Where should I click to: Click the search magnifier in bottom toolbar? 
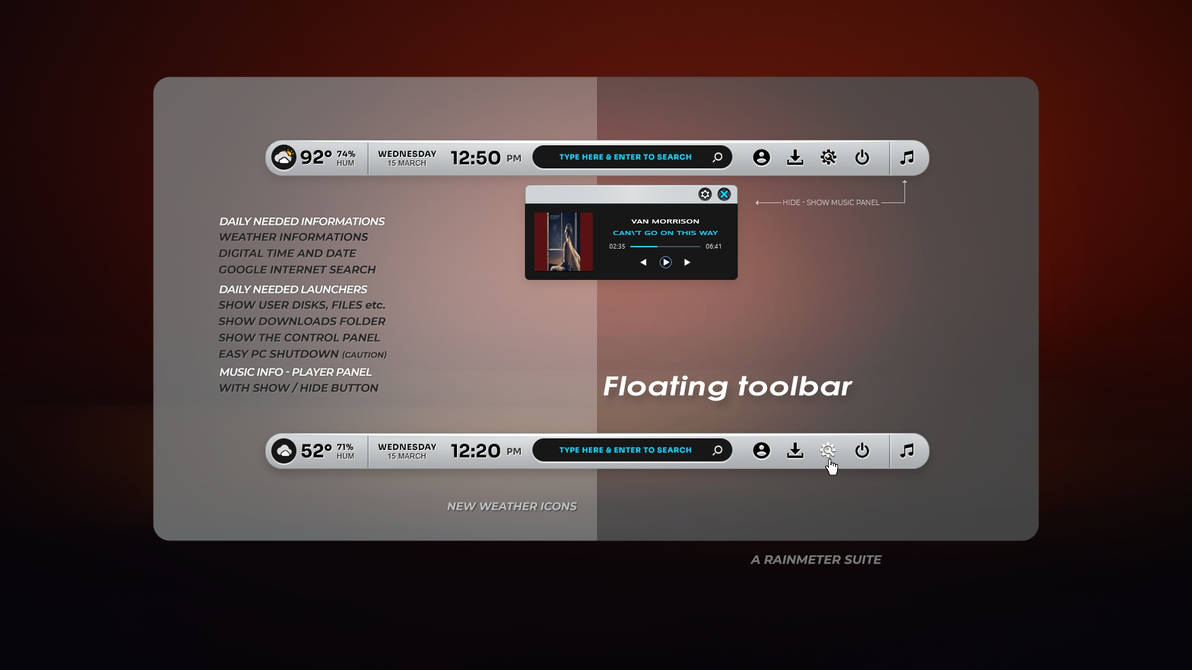tap(717, 450)
